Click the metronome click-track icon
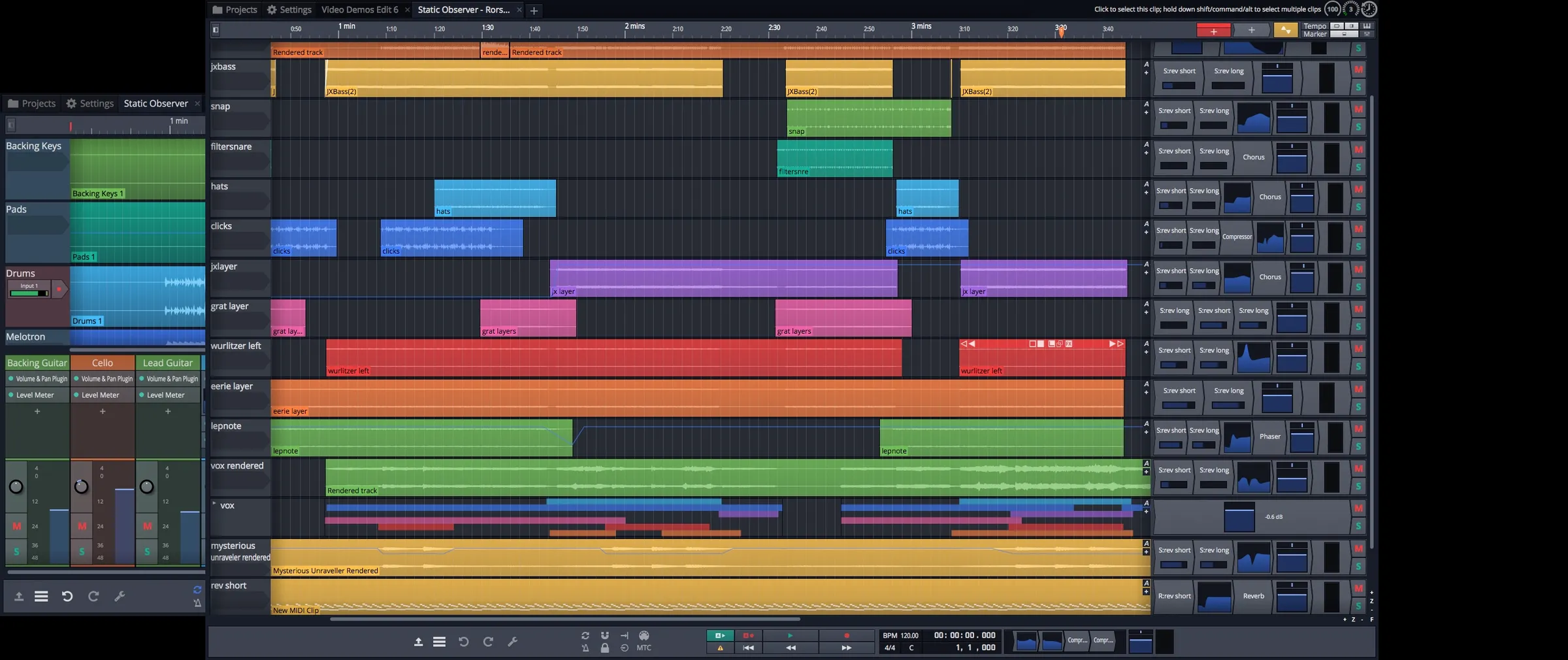Screen dimensions: 1568x660 tap(585, 648)
